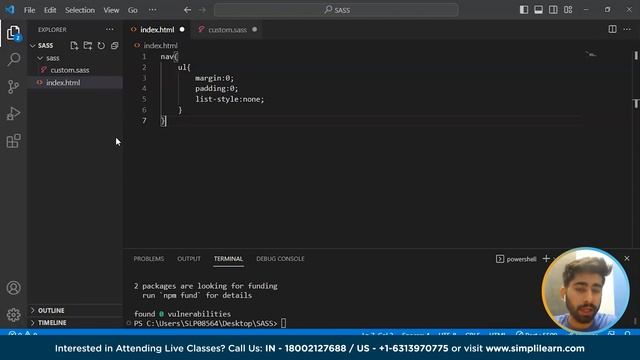
Task: Open the Go menu
Action: coord(133,10)
